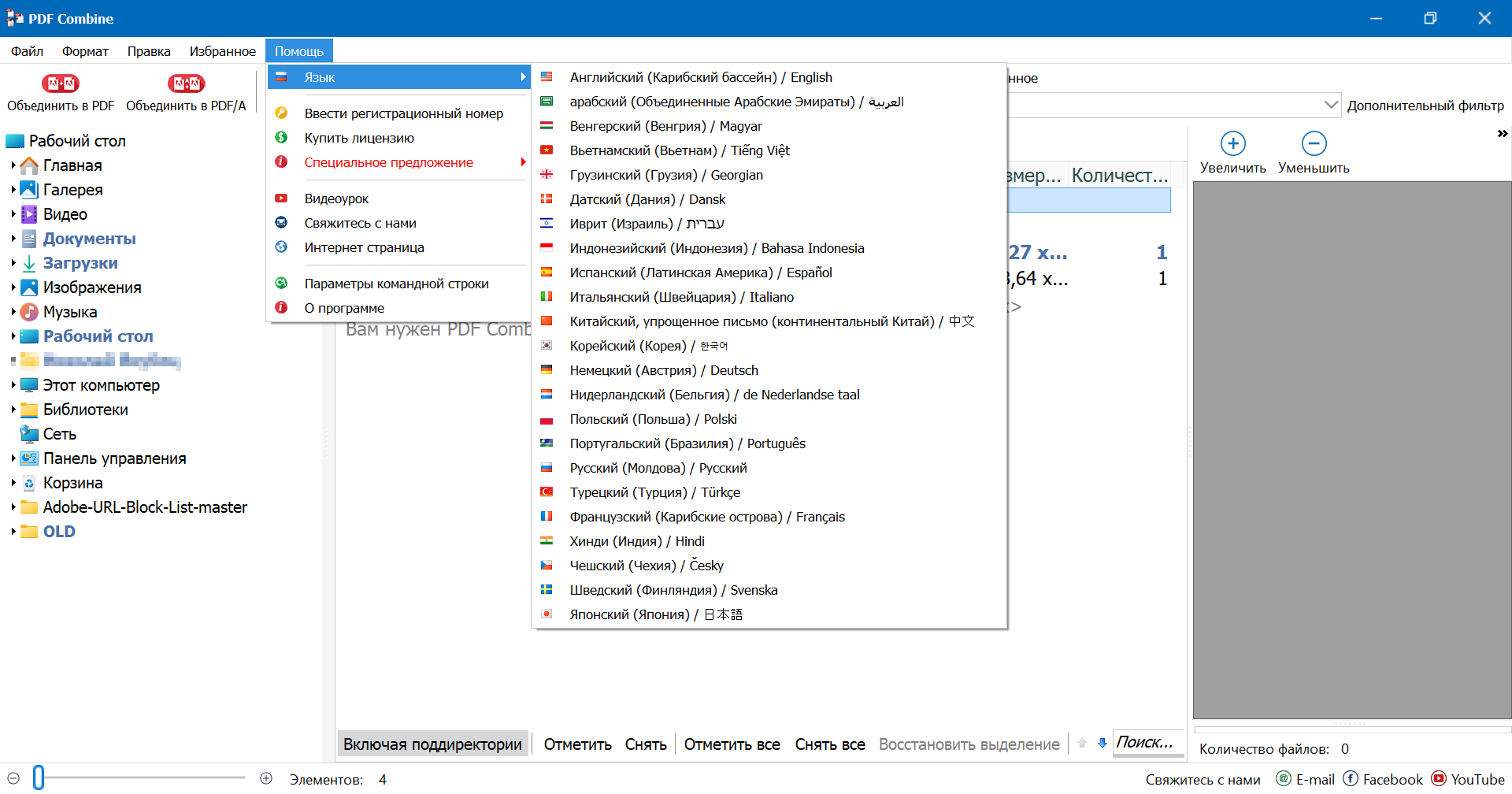Screen dimensions: 1512x794
Task: Click the Музыка folder icon
Action: 29,312
